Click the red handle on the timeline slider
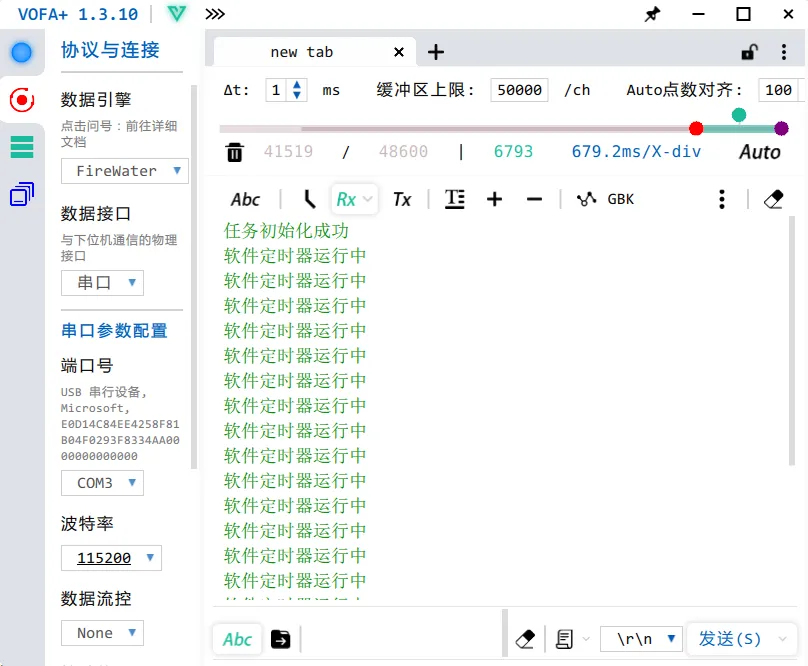The image size is (808, 666). (697, 128)
